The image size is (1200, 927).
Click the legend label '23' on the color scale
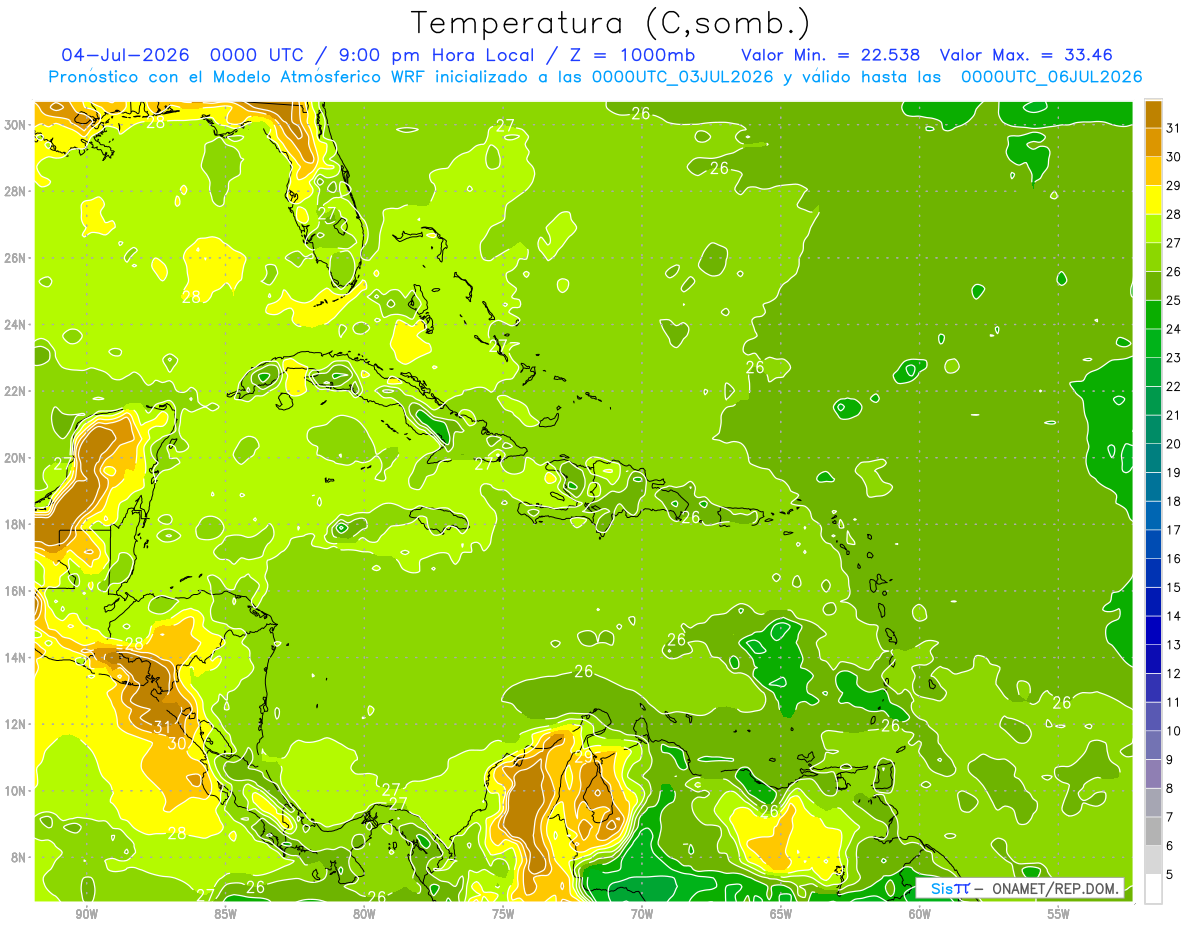click(x=1174, y=358)
